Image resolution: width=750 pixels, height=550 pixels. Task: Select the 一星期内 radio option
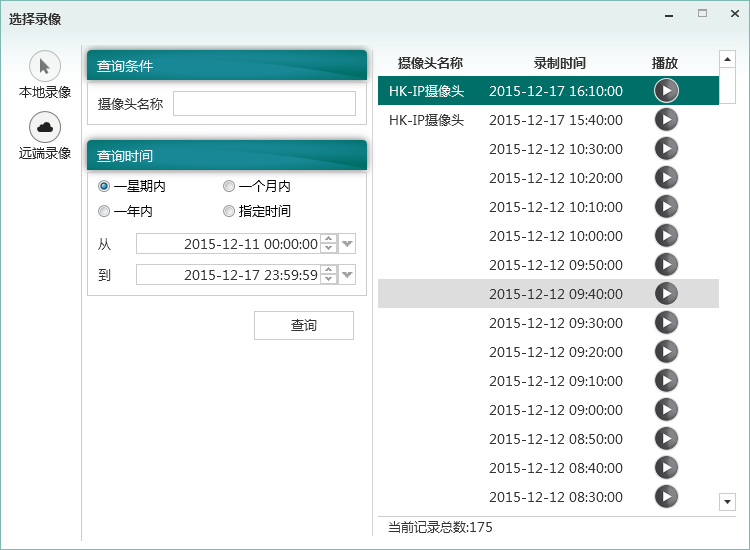point(104,186)
